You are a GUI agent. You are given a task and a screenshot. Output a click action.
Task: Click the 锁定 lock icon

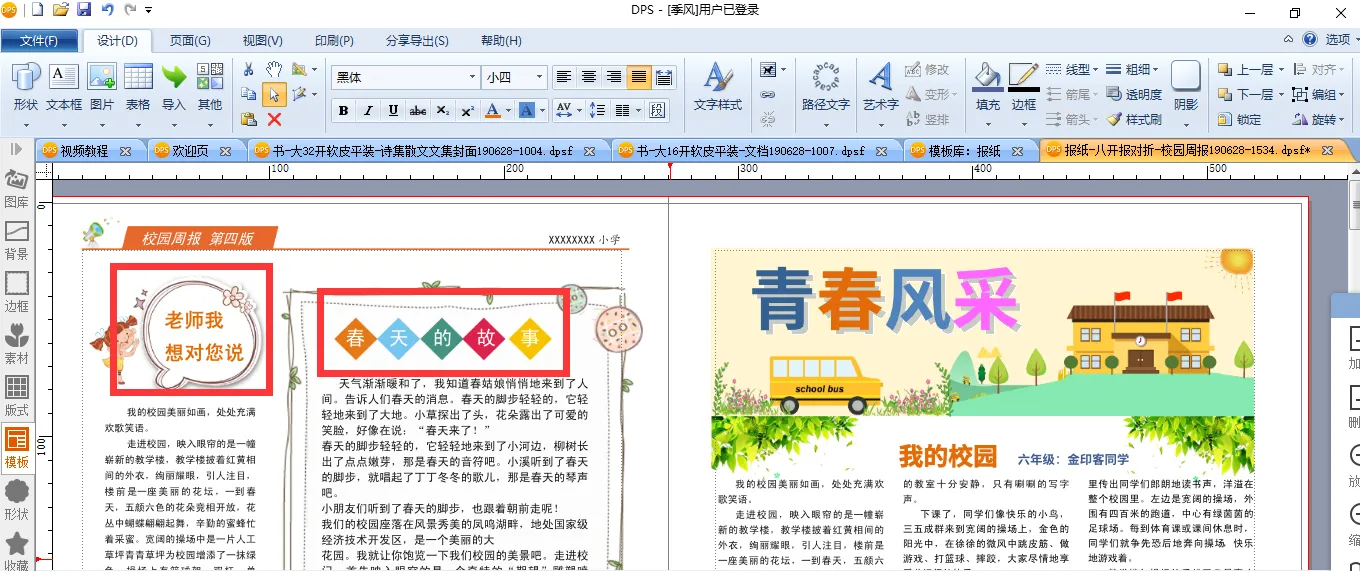point(1238,119)
